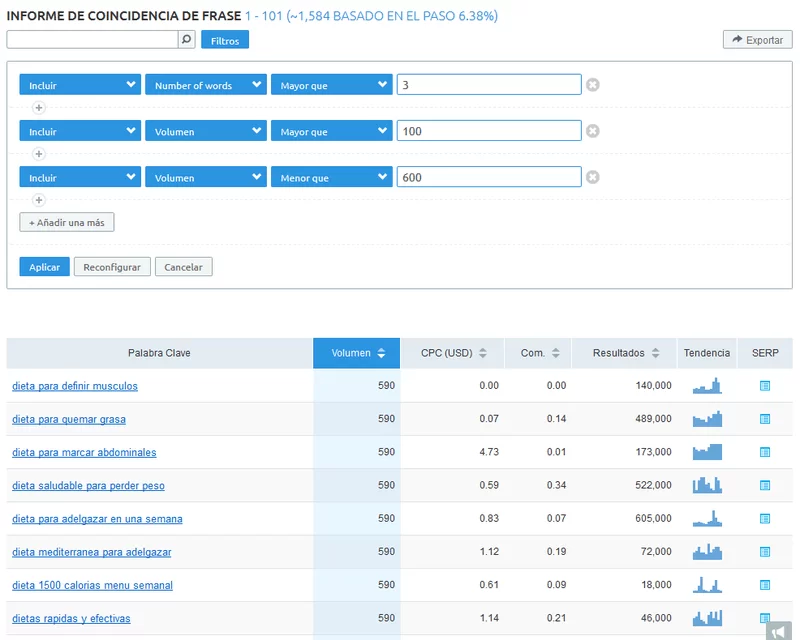
Task: Open Volumen dropdown in second filter row
Action: click(206, 131)
